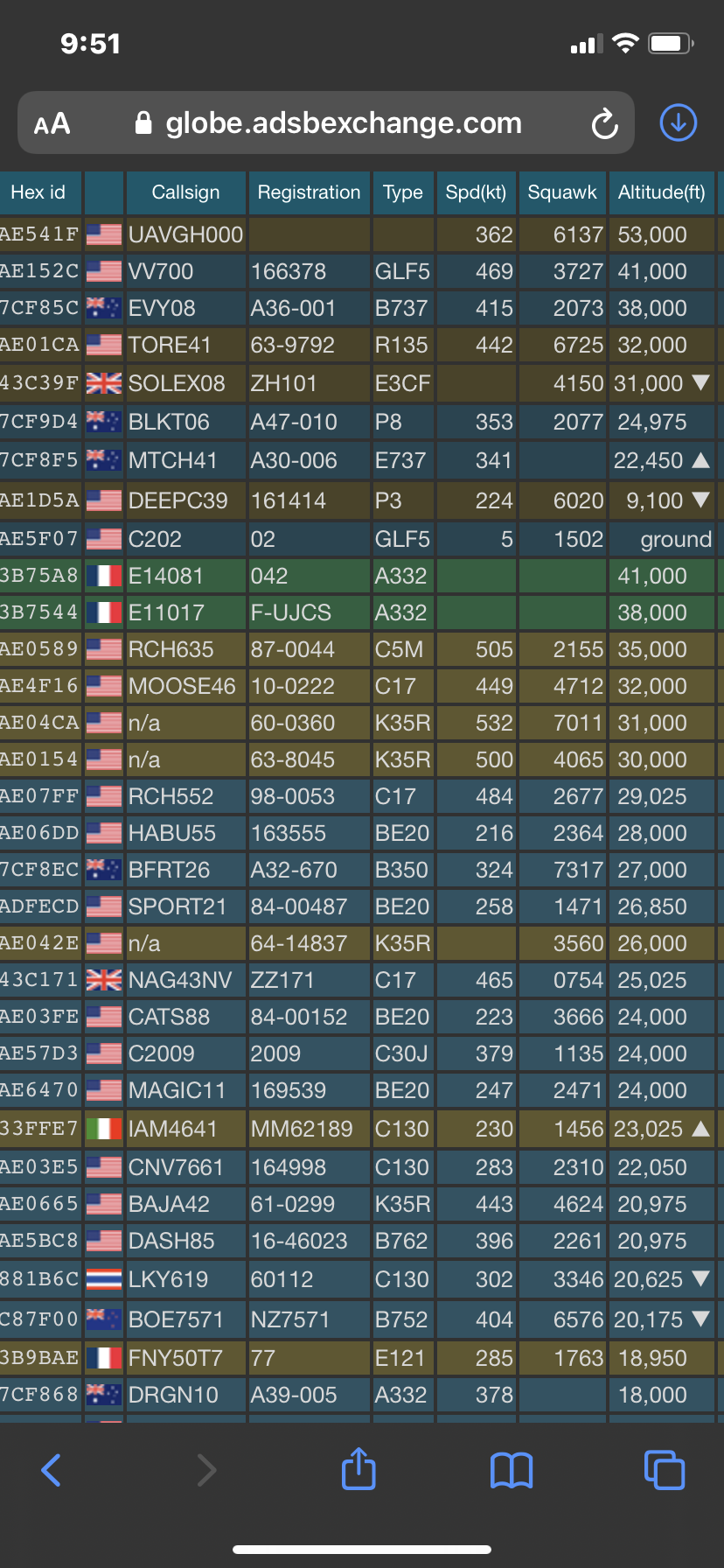Select callsign SPORT21 row
724x1568 pixels.
[x=359, y=906]
